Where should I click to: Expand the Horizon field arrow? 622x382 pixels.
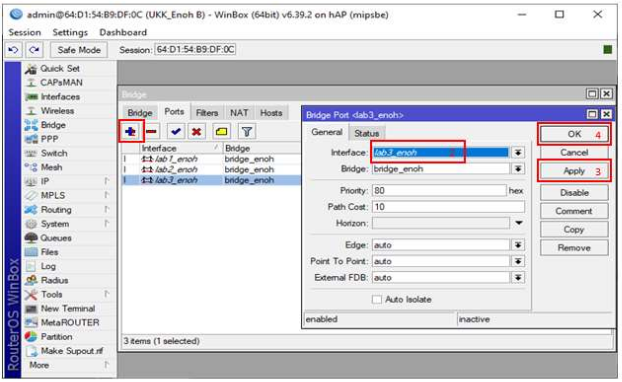(x=518, y=223)
